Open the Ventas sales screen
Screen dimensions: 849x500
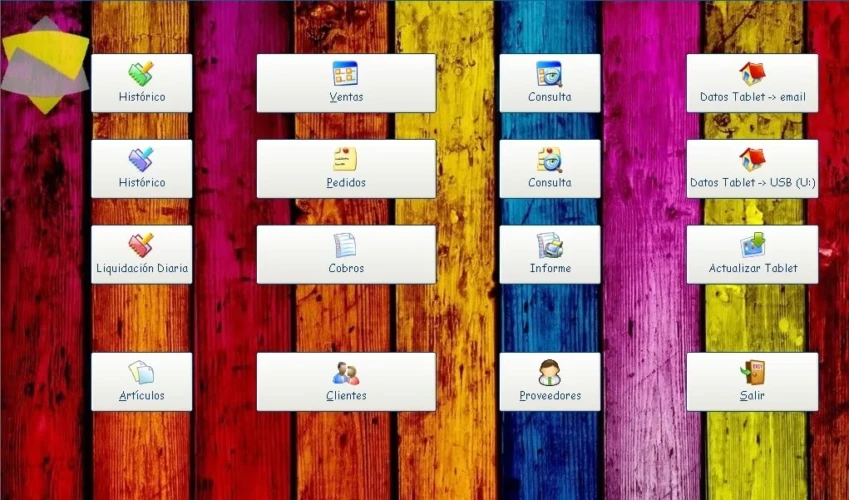pyautogui.click(x=346, y=83)
